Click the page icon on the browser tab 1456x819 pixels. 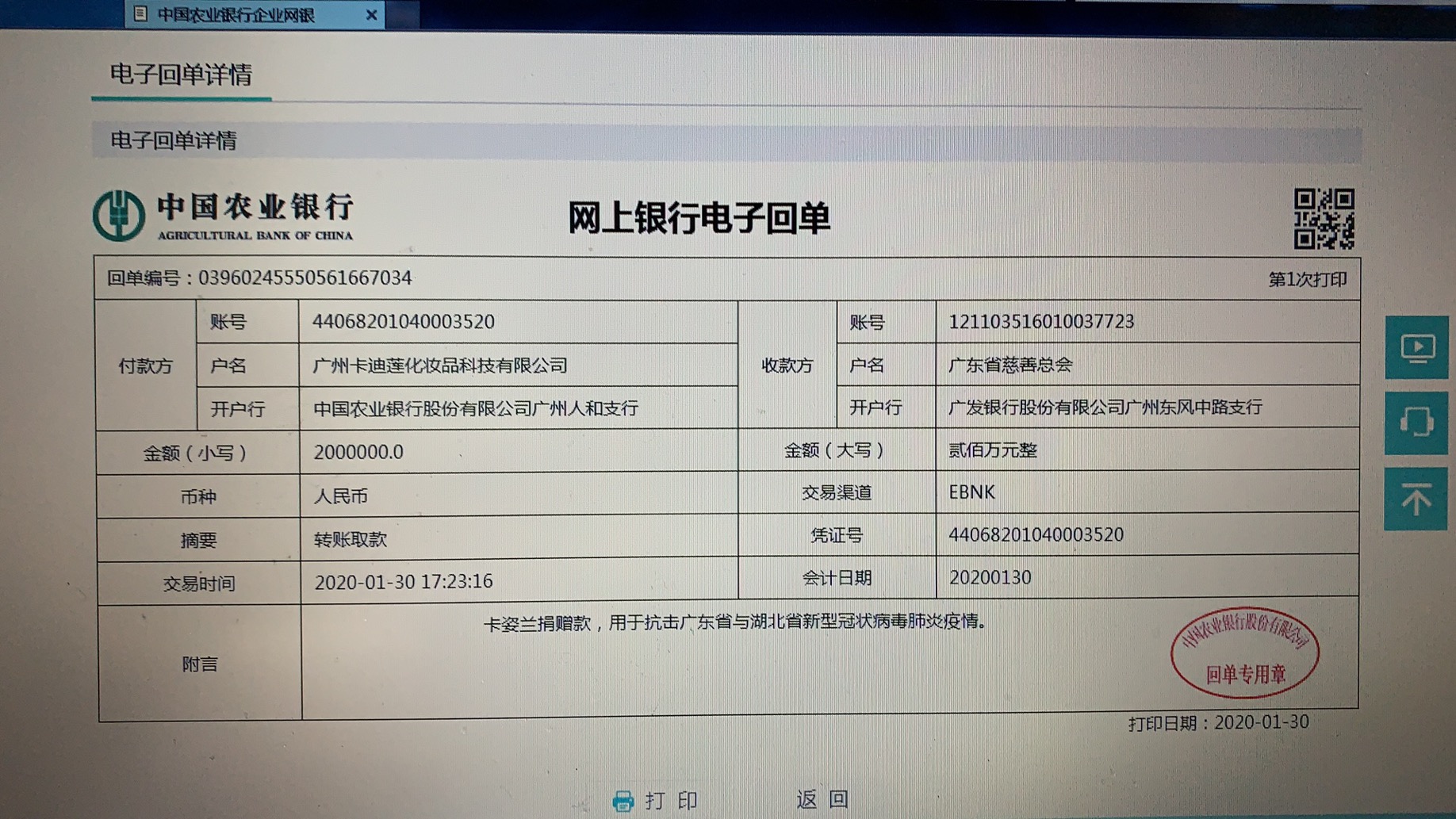140,14
